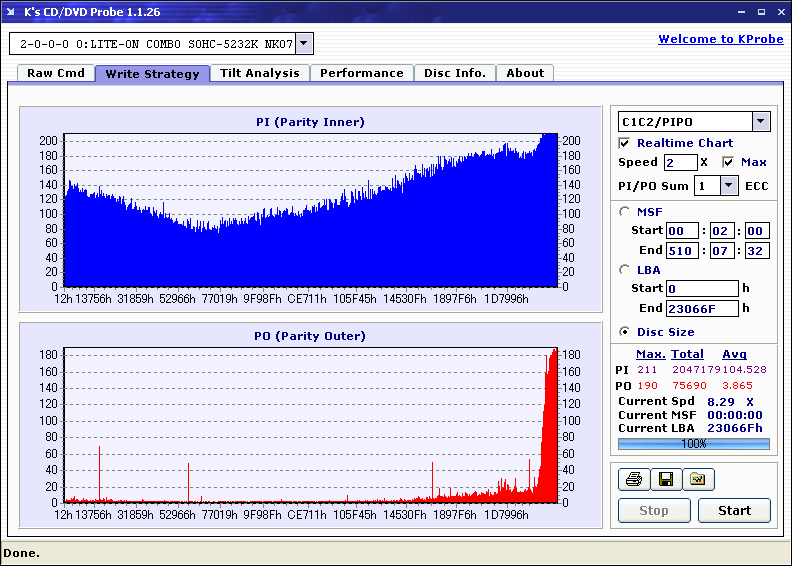
Task: Switch to the Write Strategy tab
Action: click(153, 74)
